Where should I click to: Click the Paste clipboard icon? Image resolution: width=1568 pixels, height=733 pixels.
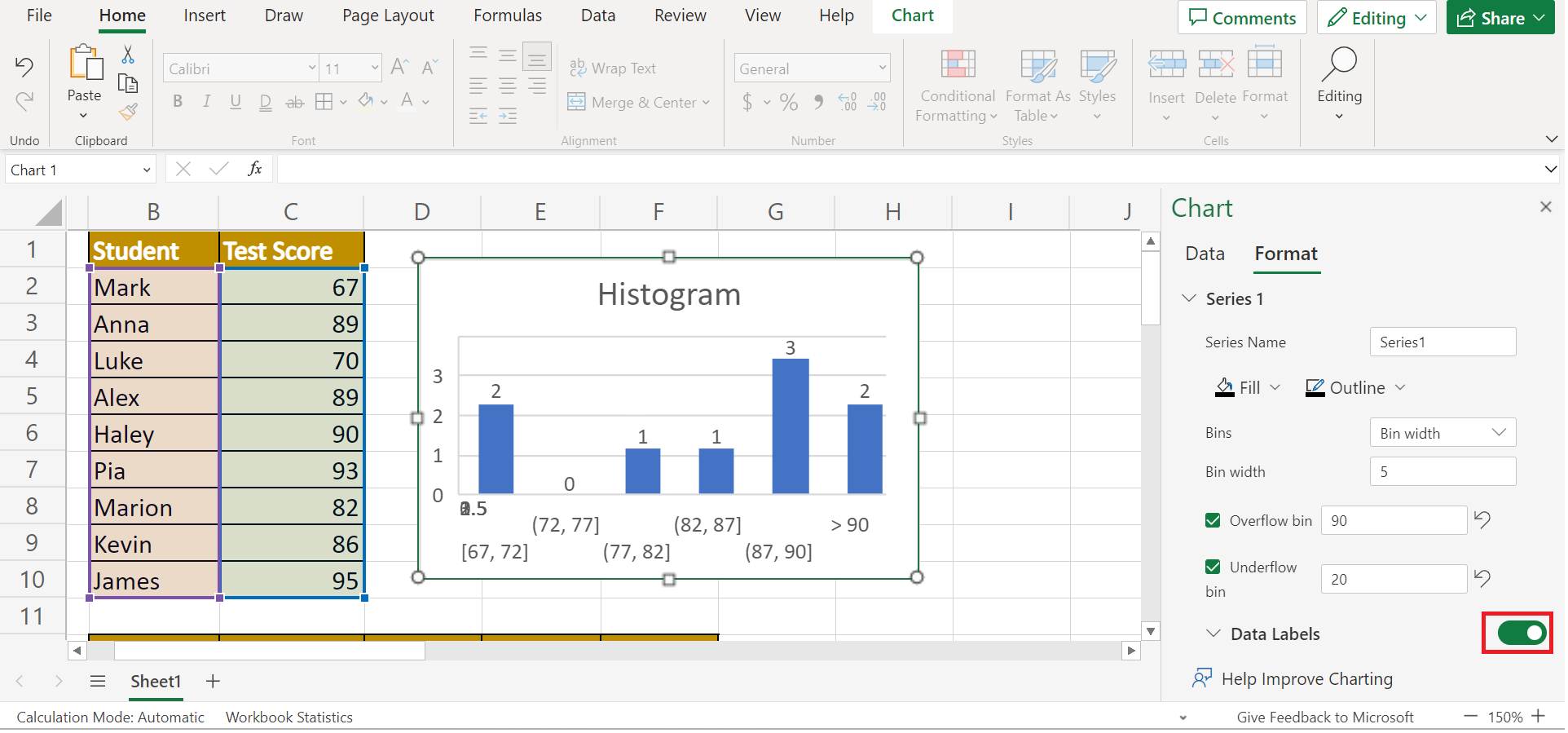tap(85, 64)
